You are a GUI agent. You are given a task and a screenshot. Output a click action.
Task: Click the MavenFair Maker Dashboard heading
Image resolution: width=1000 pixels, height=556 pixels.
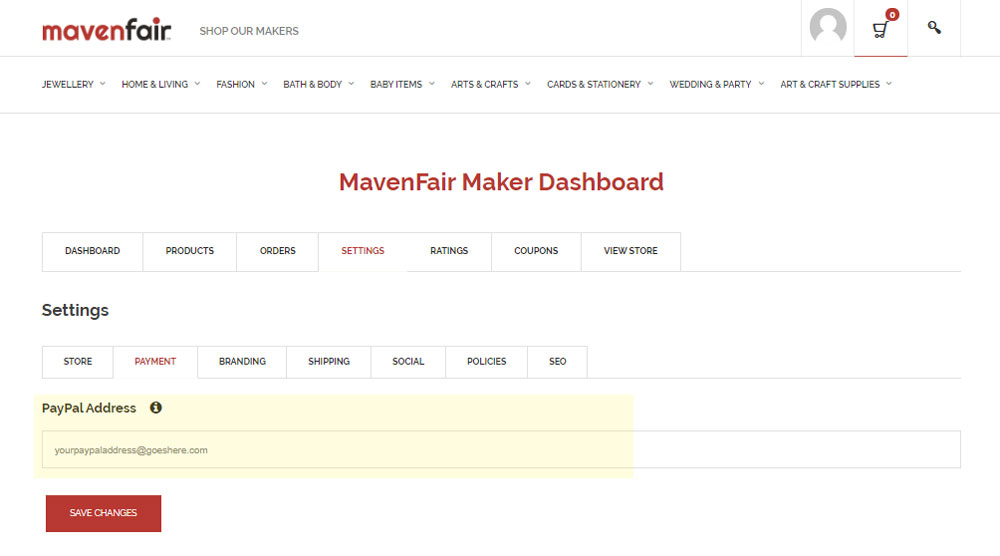[x=501, y=182]
